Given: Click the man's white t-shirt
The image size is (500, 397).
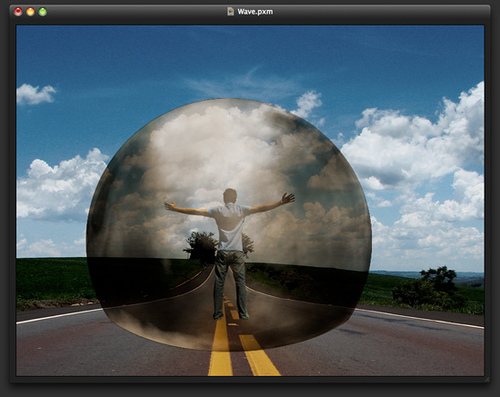Looking at the screenshot, I should (230, 227).
